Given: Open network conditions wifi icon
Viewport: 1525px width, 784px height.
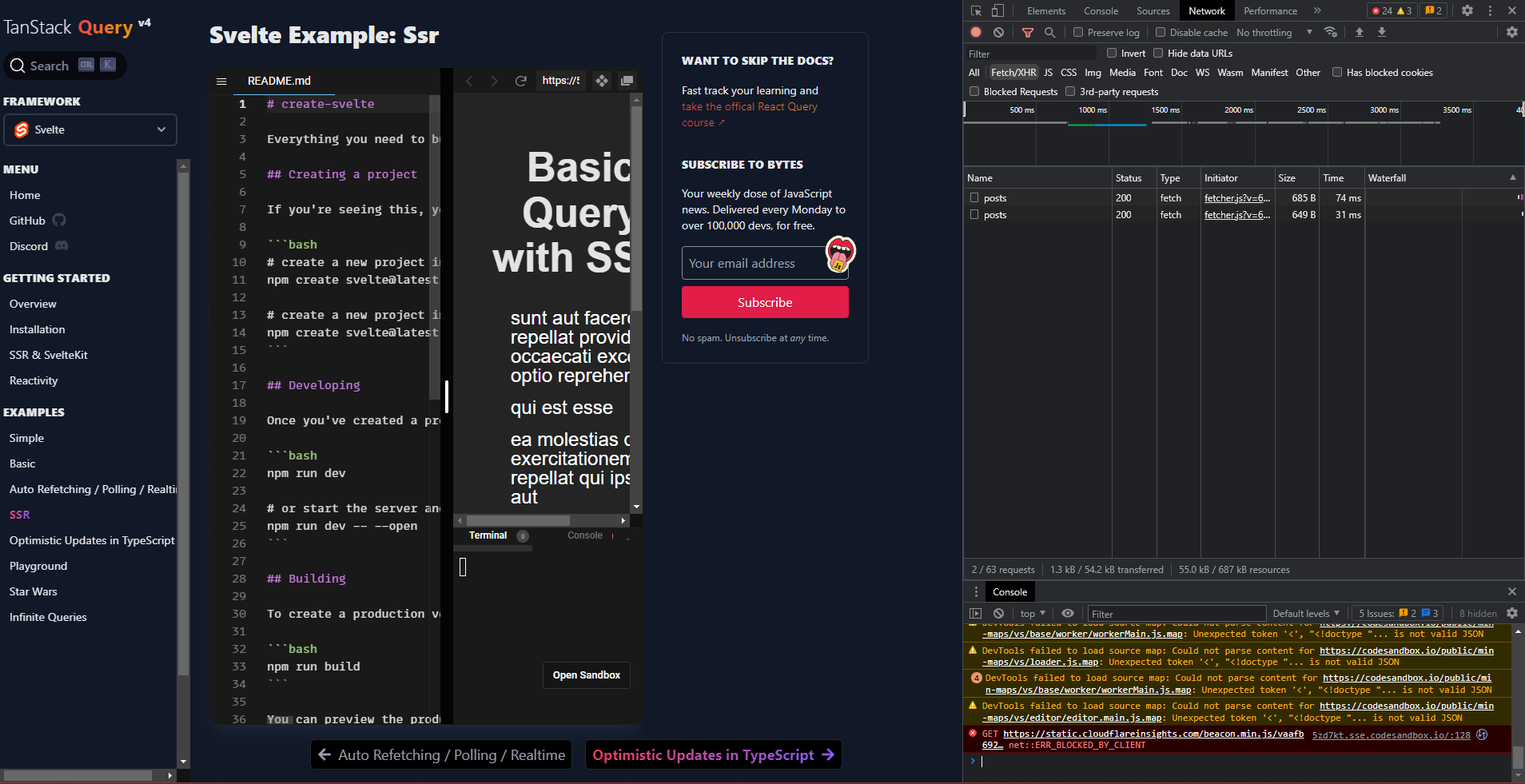Looking at the screenshot, I should click(1331, 32).
